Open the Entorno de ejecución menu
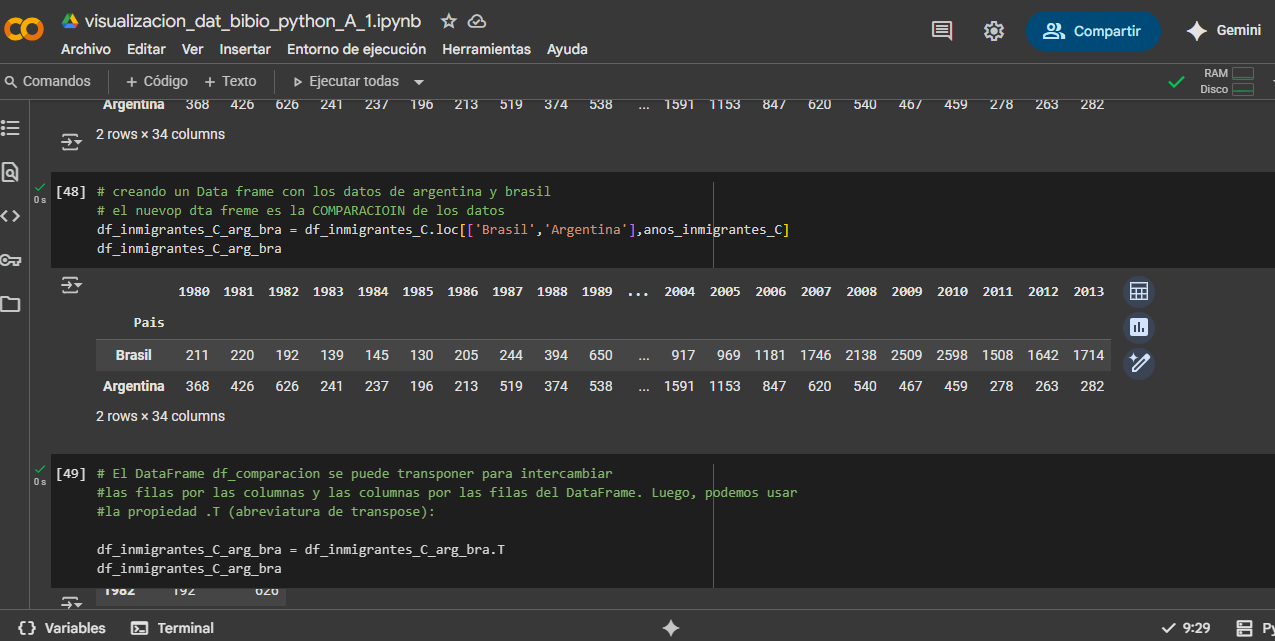1275x641 pixels. [x=356, y=49]
